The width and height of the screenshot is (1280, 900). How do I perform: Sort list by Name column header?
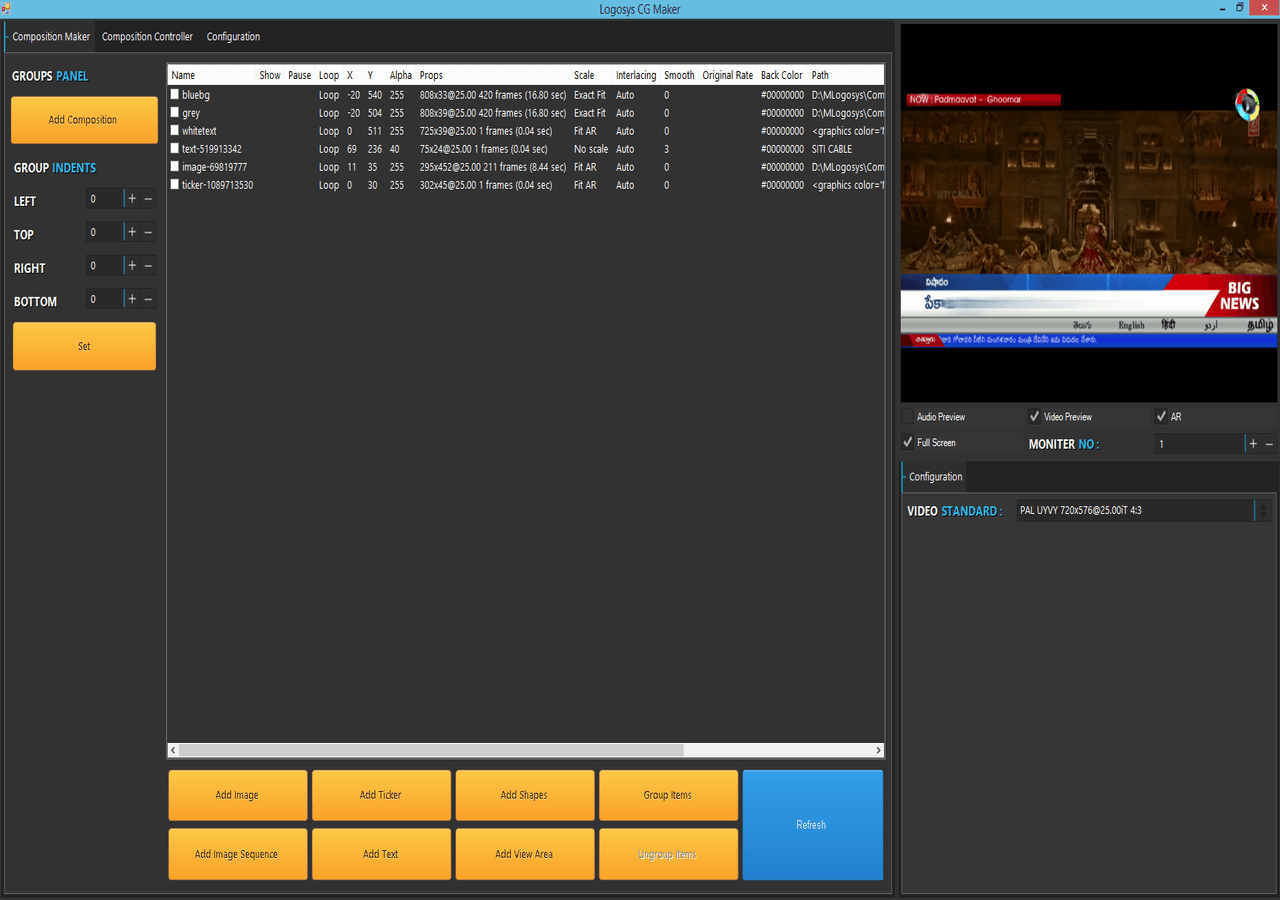click(184, 75)
